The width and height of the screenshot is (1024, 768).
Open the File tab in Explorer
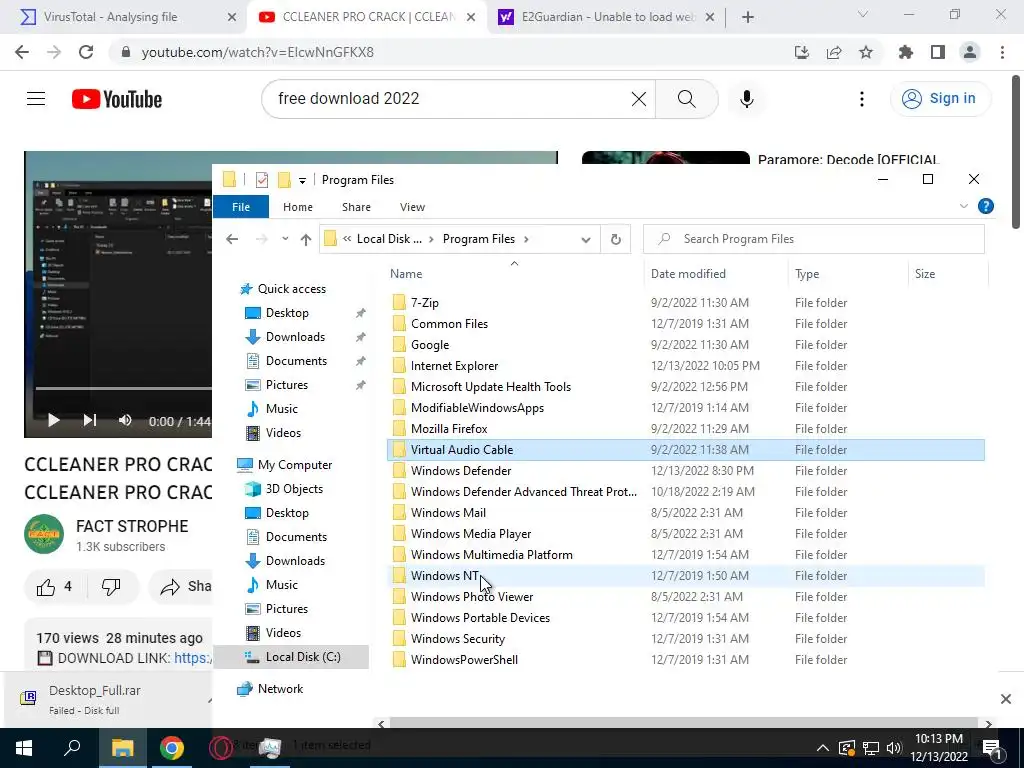pyautogui.click(x=241, y=207)
